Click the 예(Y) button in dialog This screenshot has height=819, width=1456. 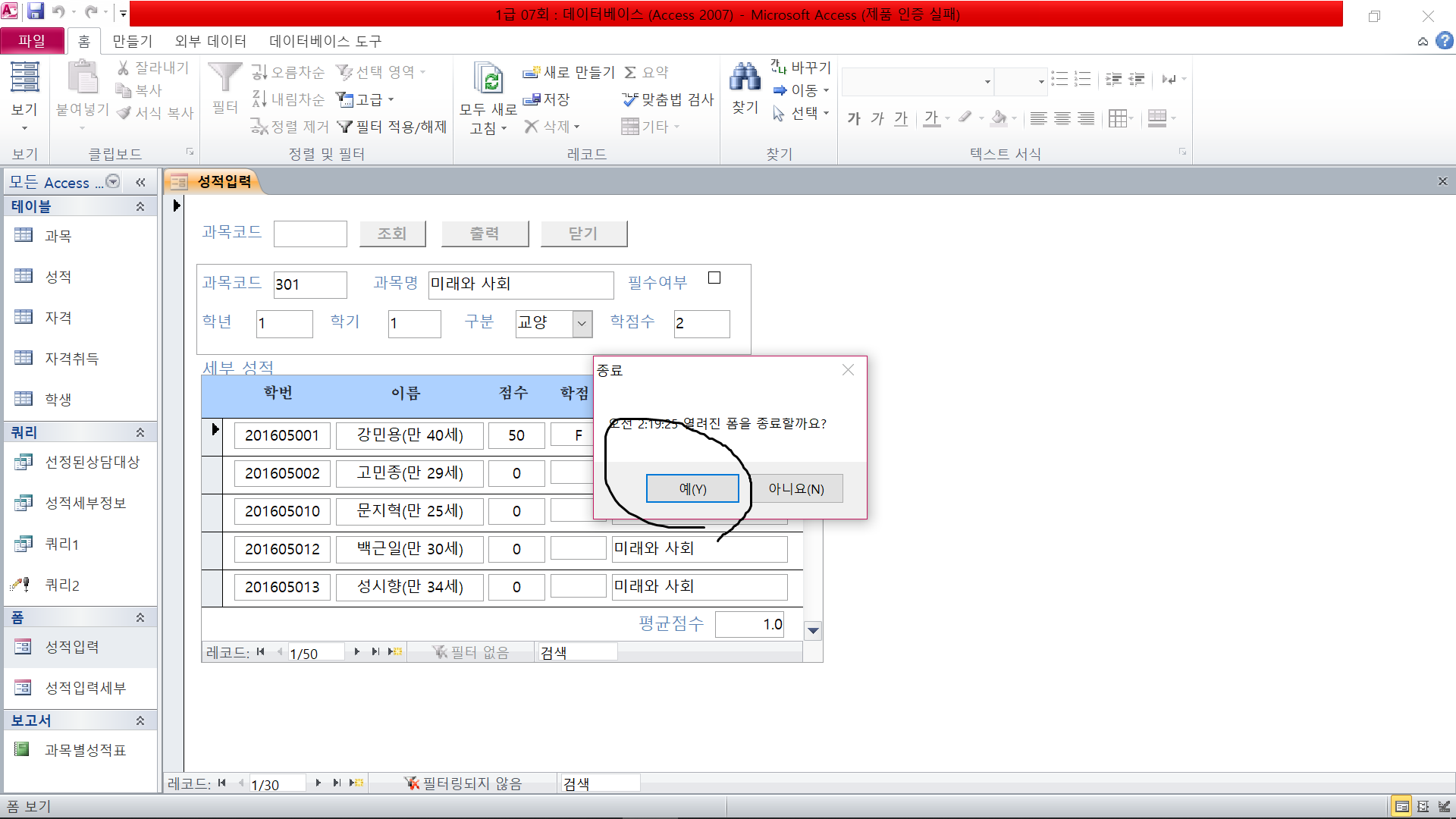click(692, 488)
